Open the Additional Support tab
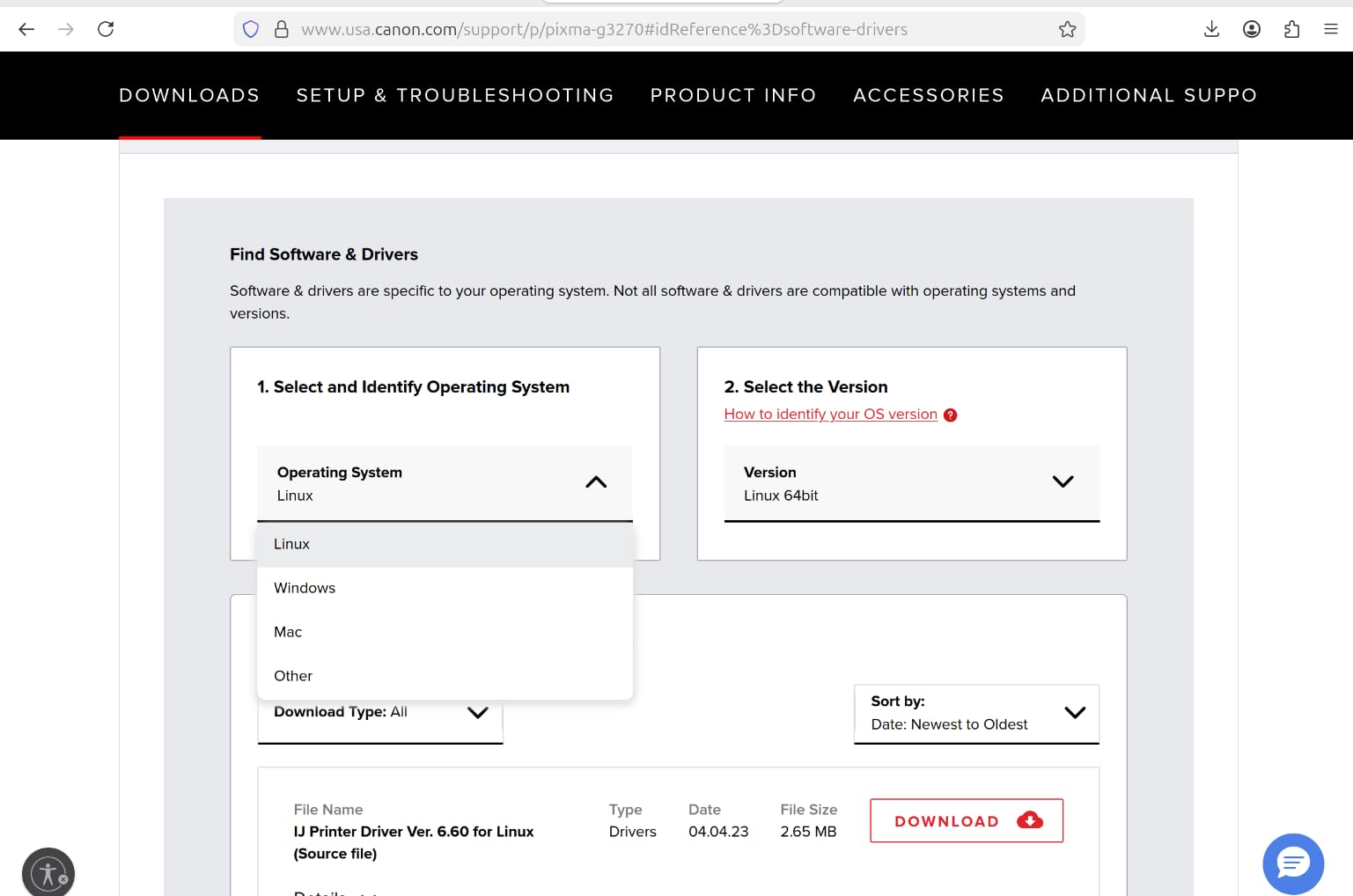Image resolution: width=1353 pixels, height=896 pixels. click(x=1149, y=95)
